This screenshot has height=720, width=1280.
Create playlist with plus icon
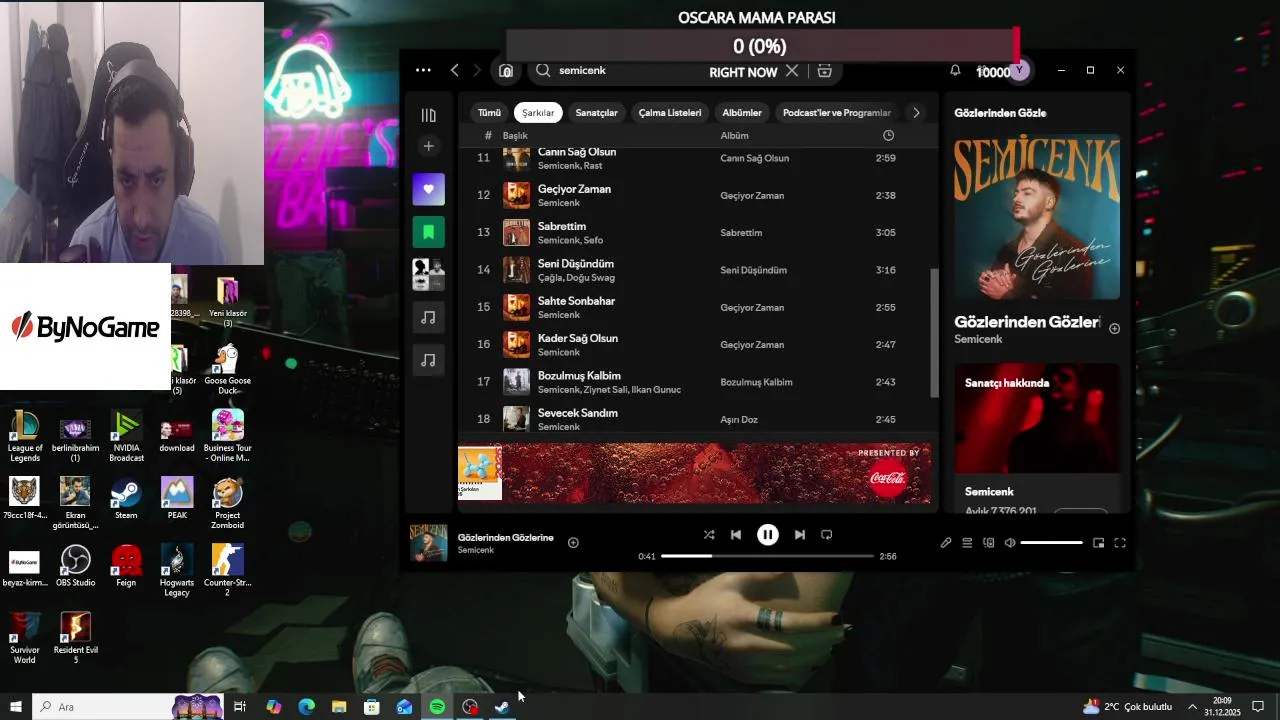click(x=428, y=146)
